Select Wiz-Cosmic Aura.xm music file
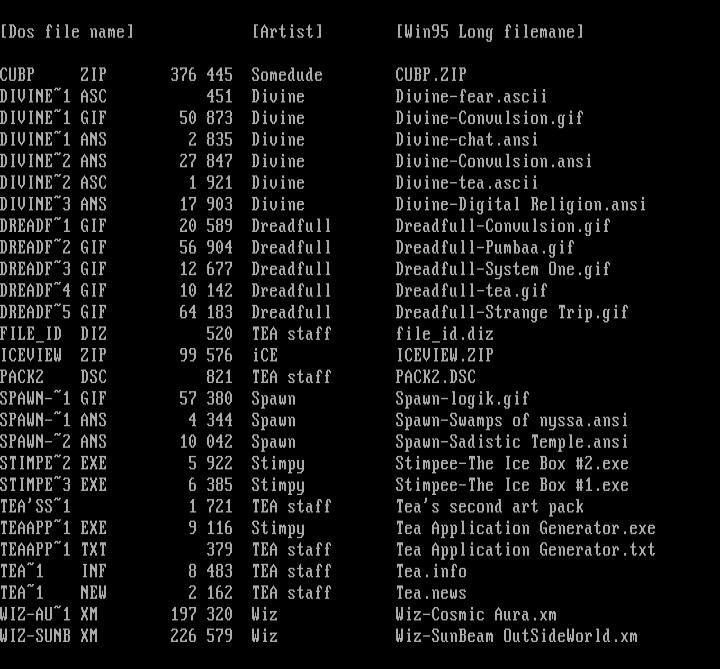720x669 pixels. tap(475, 615)
